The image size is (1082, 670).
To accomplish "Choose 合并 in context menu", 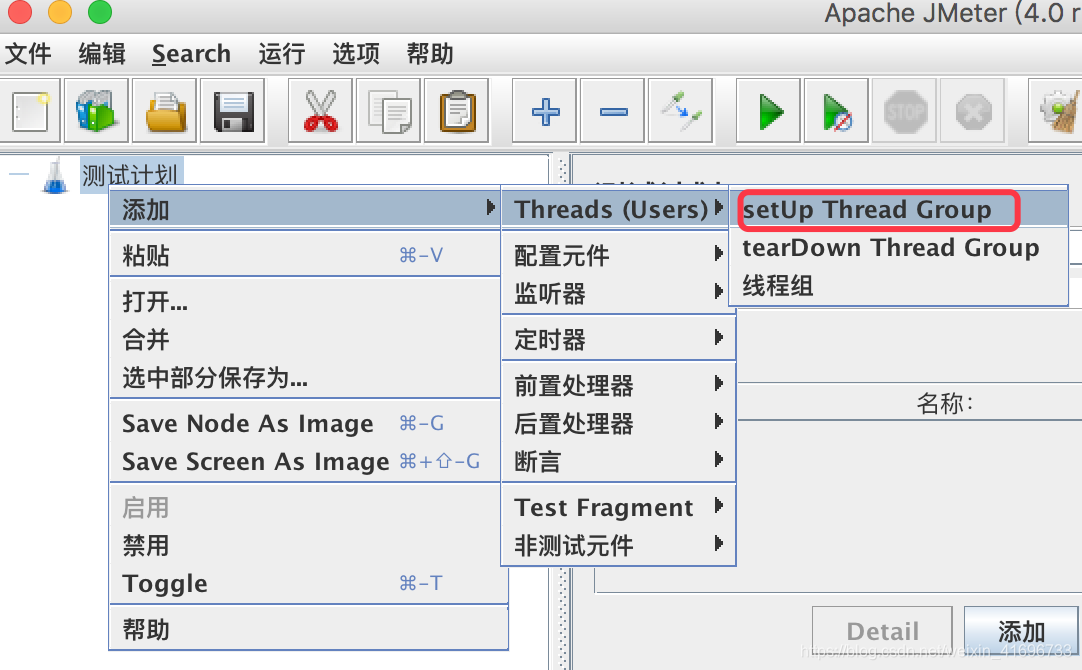I will [304, 339].
